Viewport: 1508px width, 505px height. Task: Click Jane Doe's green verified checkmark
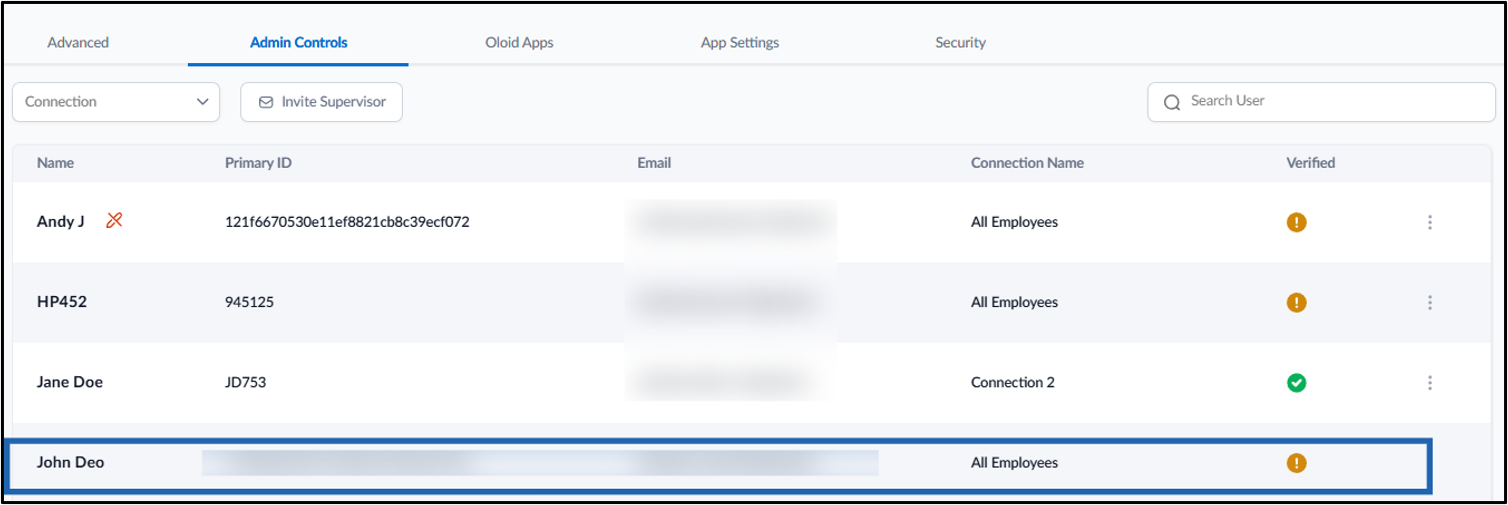click(1296, 382)
